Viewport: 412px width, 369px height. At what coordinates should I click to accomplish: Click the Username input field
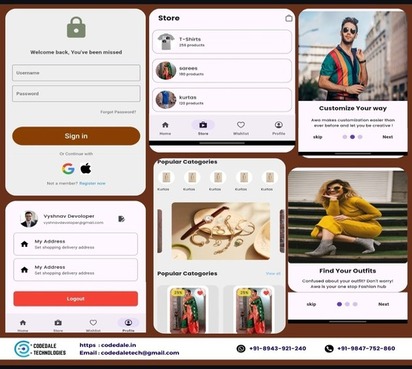(x=76, y=73)
